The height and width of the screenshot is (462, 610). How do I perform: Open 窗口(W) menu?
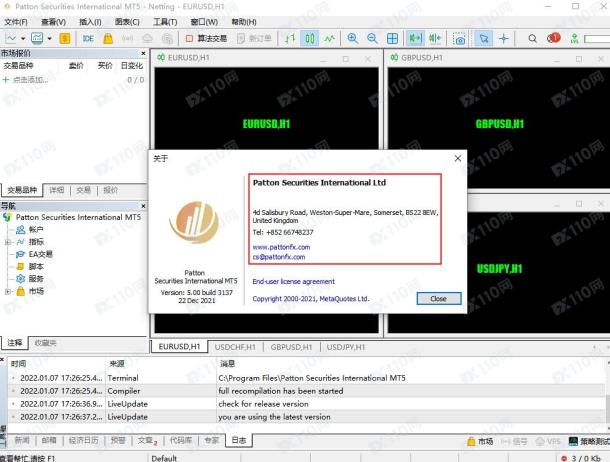coord(204,22)
